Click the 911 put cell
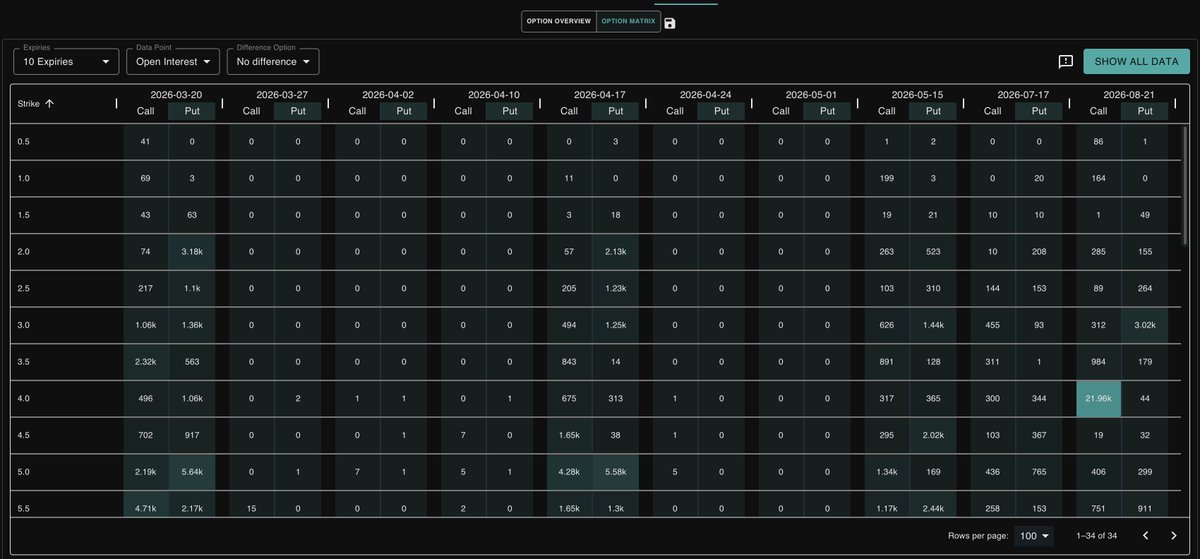 point(1146,507)
